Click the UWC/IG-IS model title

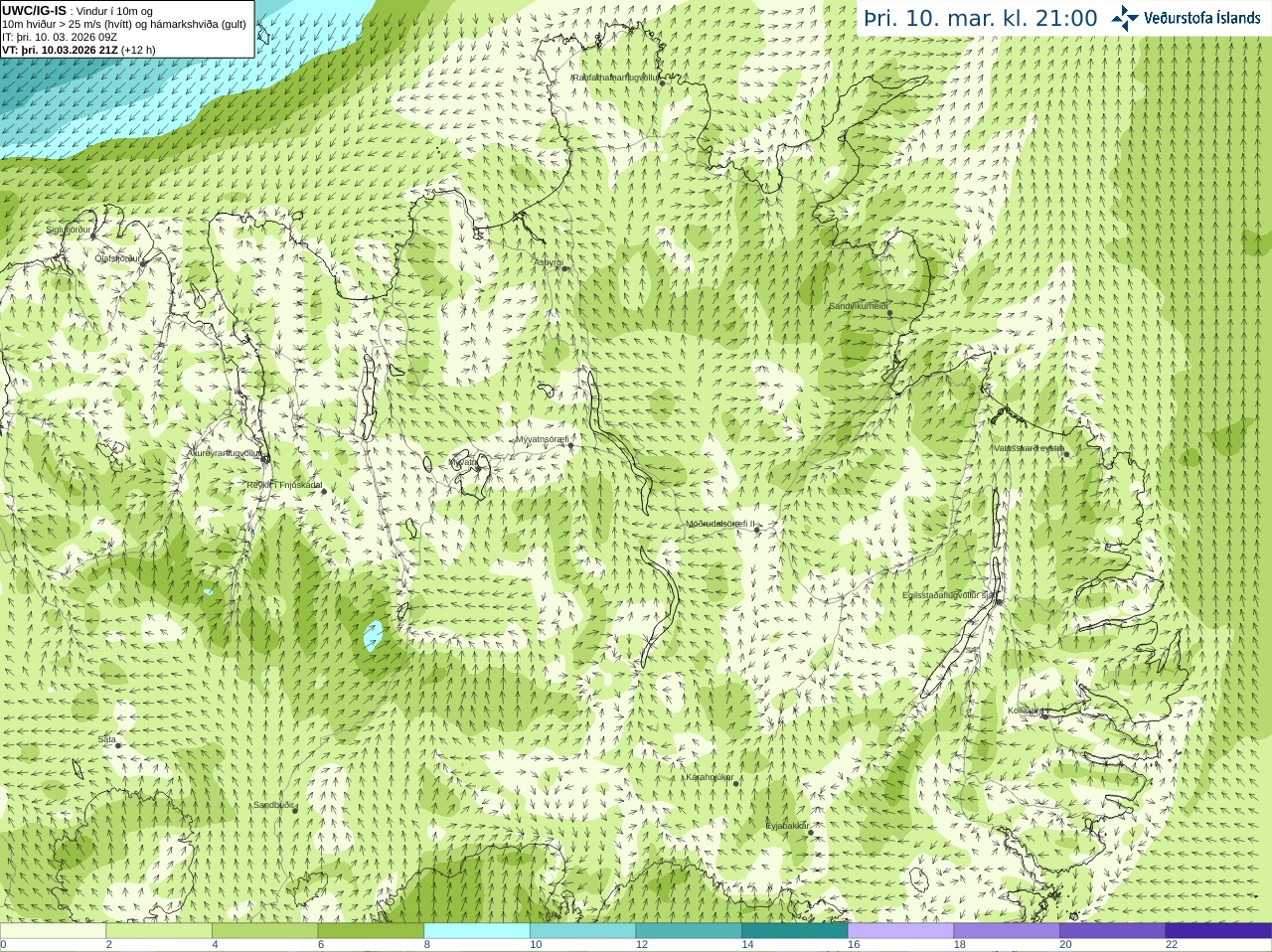34,10
